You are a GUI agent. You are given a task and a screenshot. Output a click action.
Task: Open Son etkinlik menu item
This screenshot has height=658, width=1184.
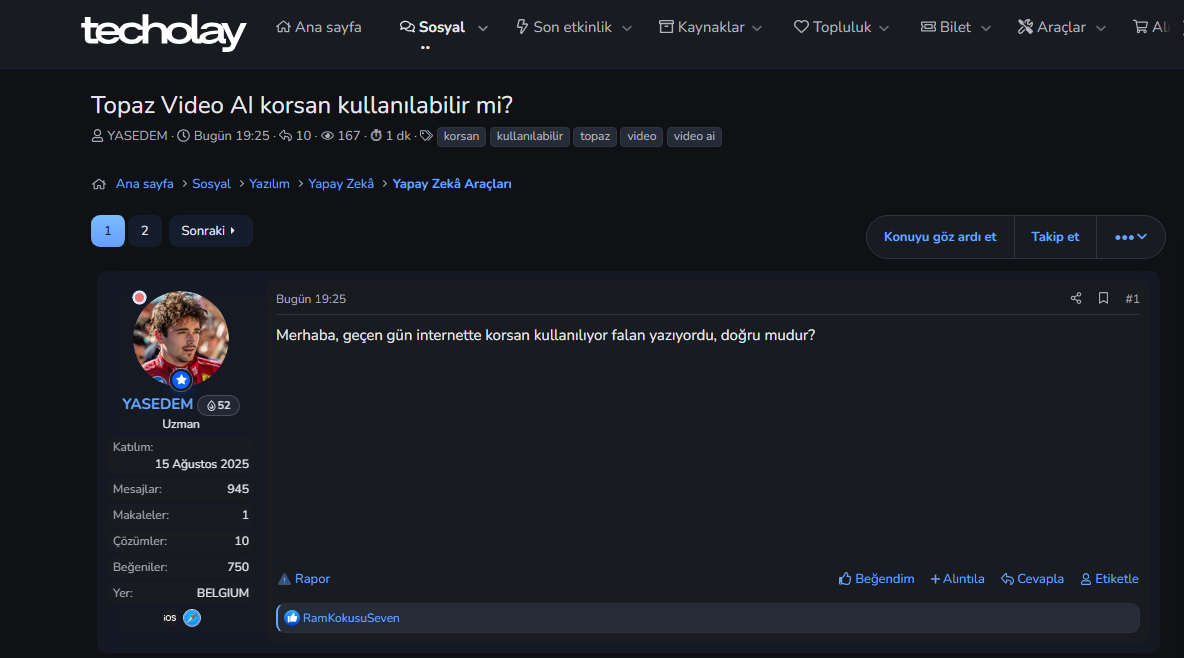[563, 27]
